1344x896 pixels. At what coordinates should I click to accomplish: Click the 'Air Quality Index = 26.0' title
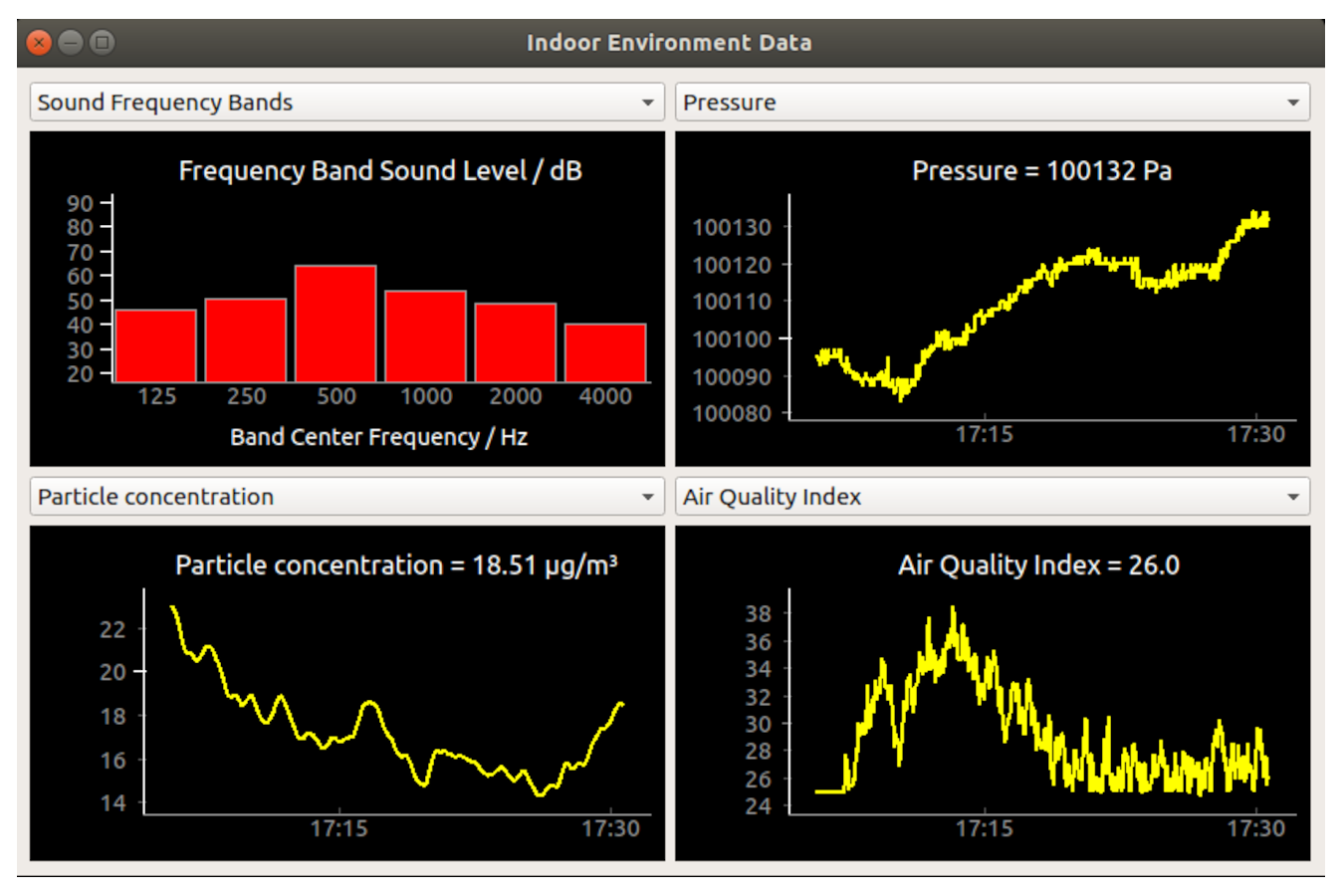click(1039, 565)
